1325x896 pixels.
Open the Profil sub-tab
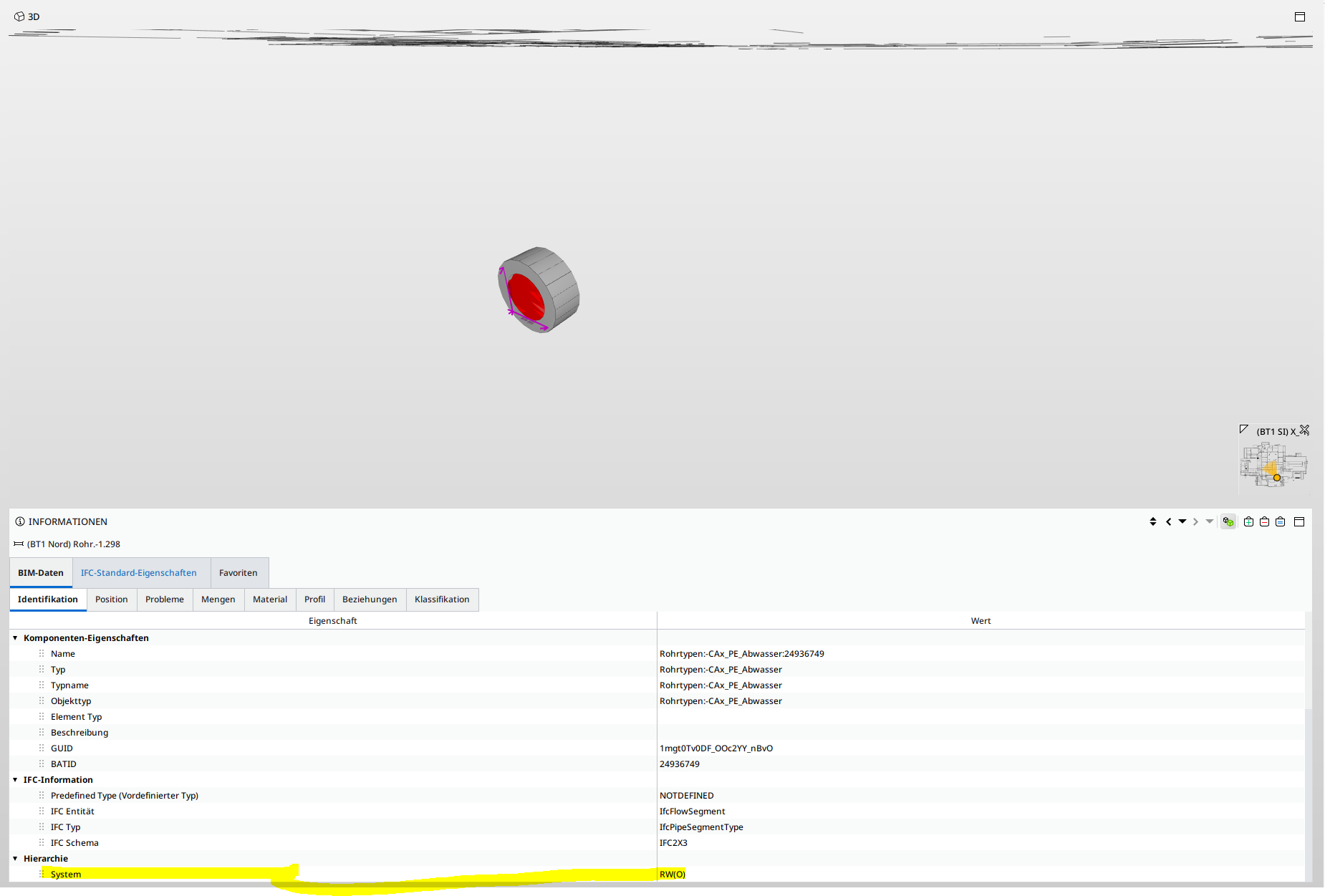click(x=314, y=599)
